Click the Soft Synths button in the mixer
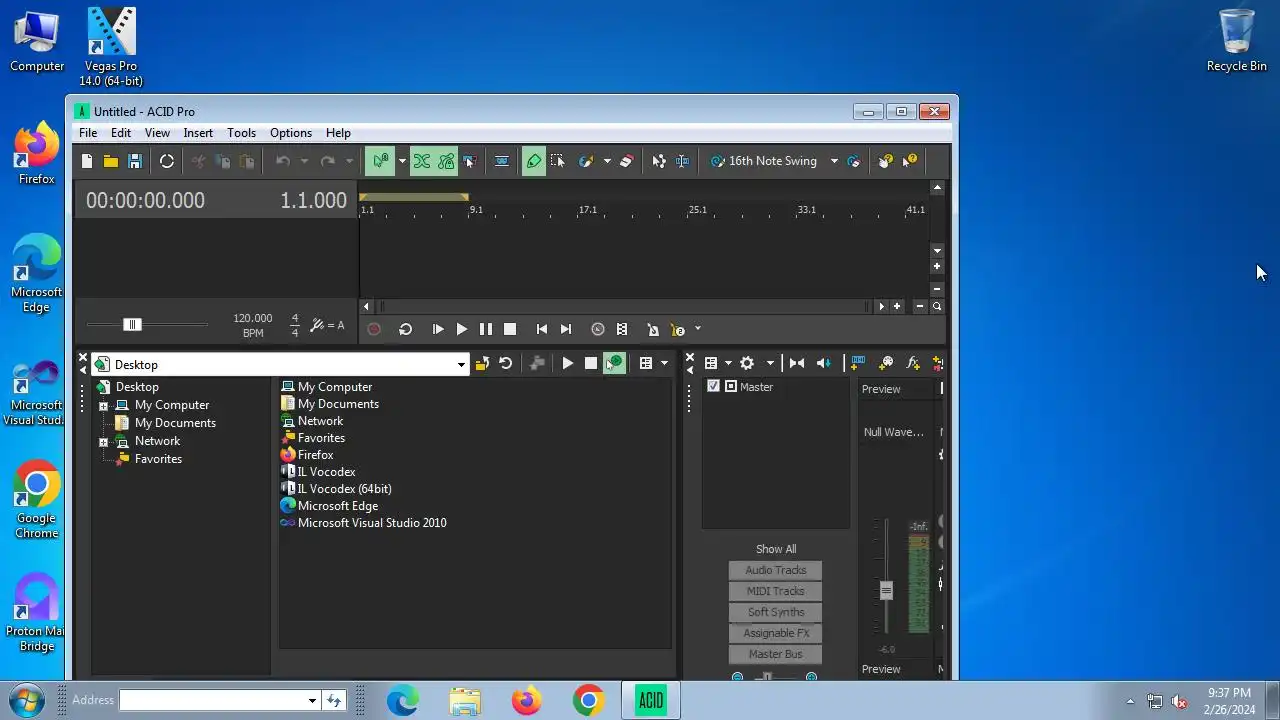This screenshot has height=720, width=1280. pos(776,612)
